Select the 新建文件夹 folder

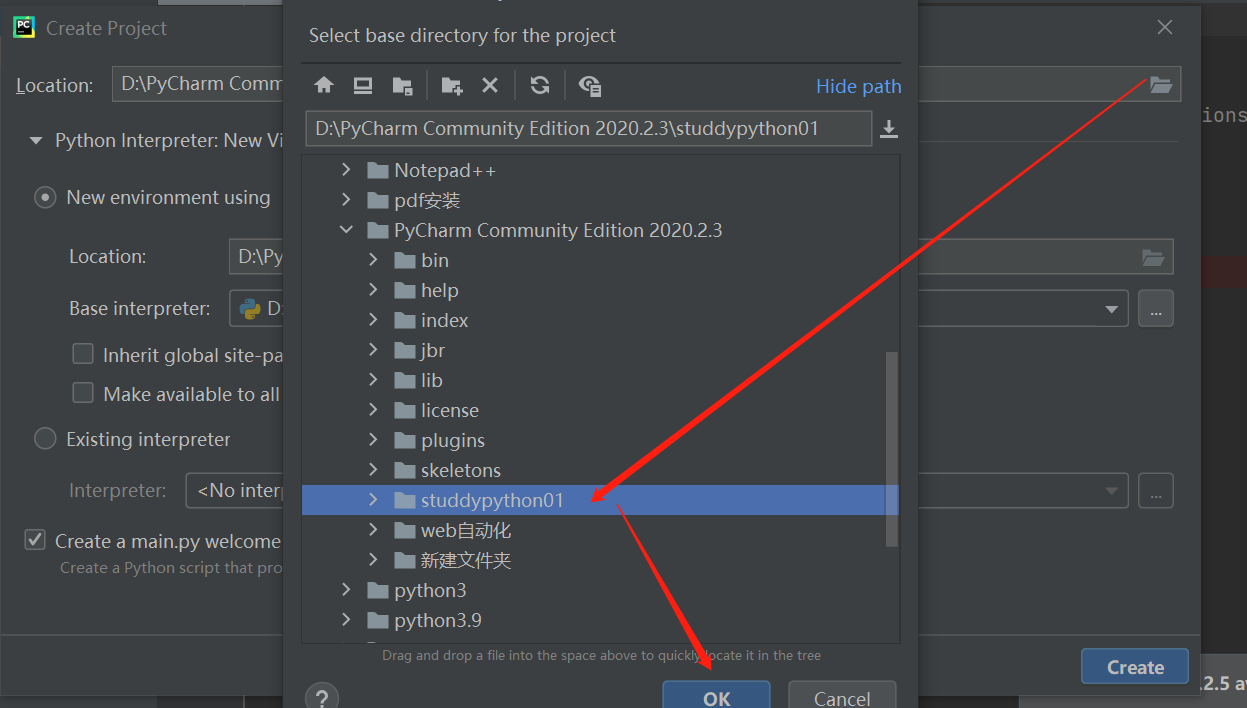click(453, 561)
